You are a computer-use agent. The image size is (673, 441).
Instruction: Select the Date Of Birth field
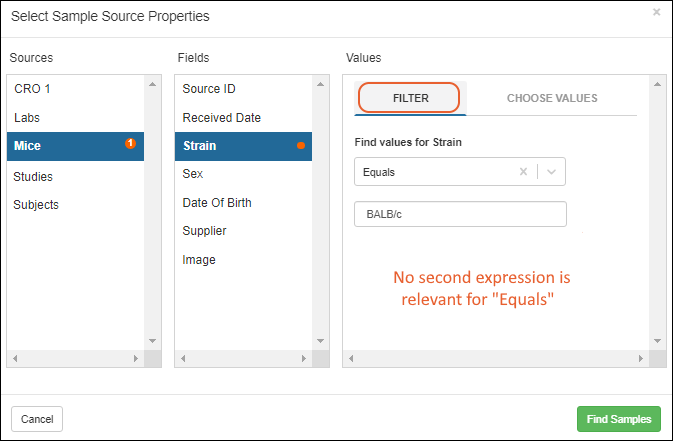[217, 202]
